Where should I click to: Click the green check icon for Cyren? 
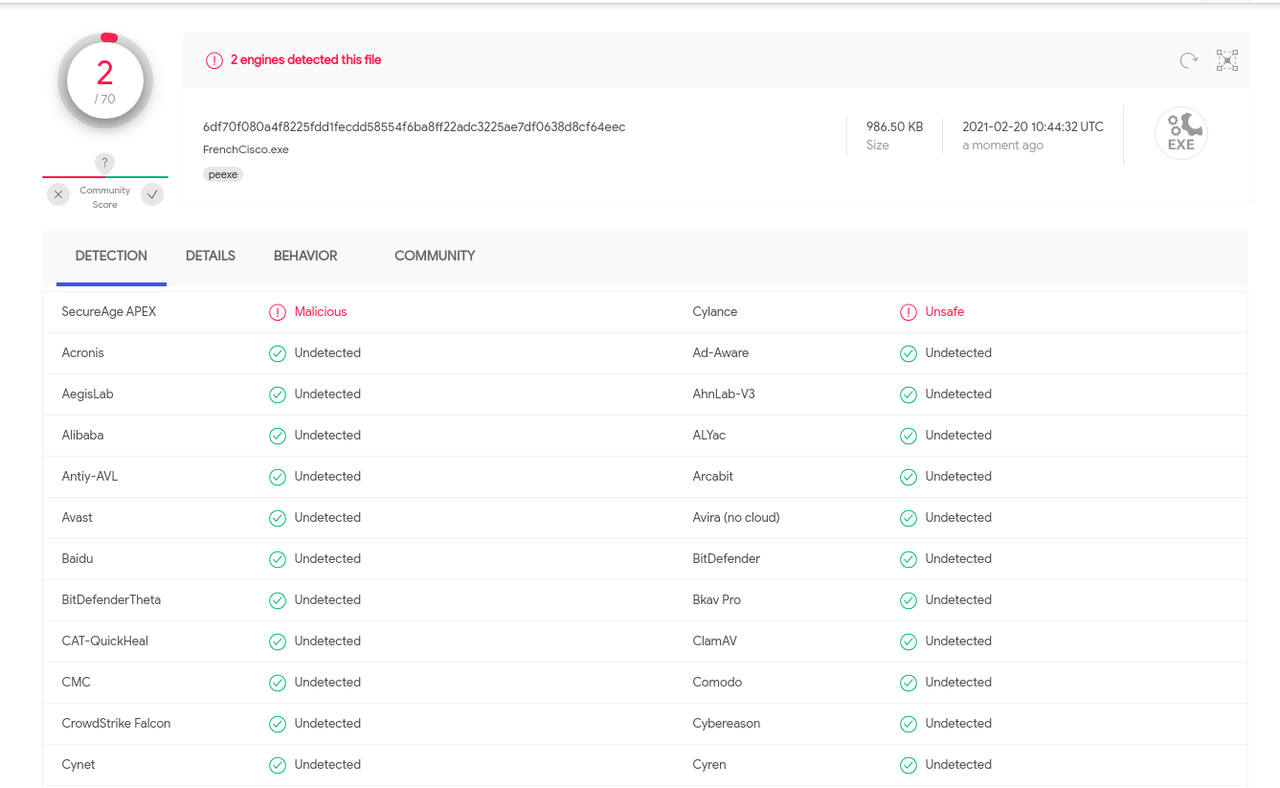click(908, 765)
